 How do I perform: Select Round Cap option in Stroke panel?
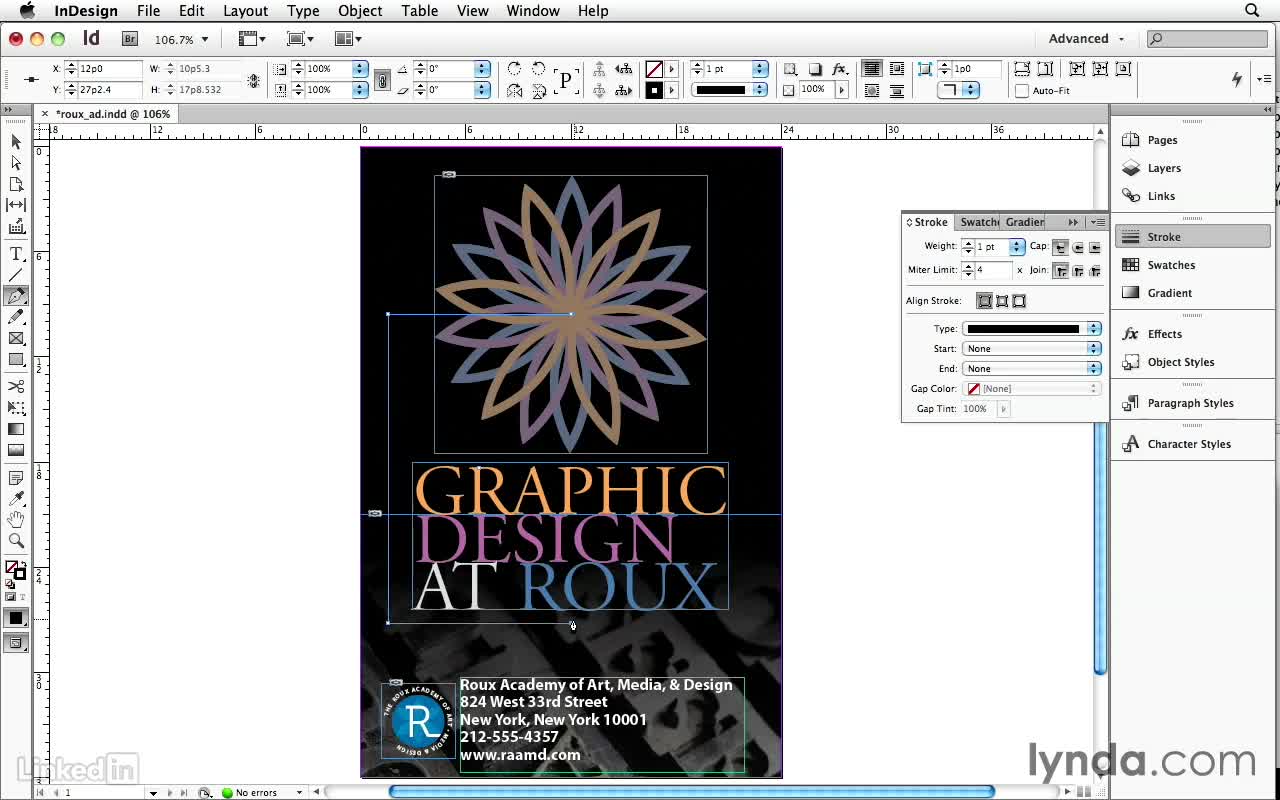[x=1077, y=247]
